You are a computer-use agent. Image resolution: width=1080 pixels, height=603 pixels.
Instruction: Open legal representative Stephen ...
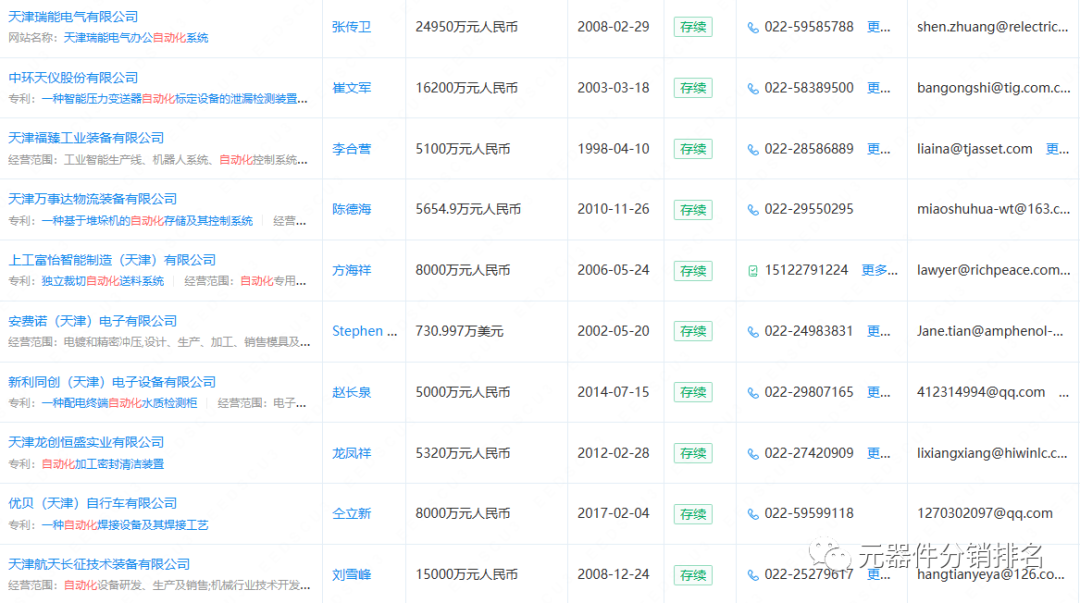tap(364, 331)
